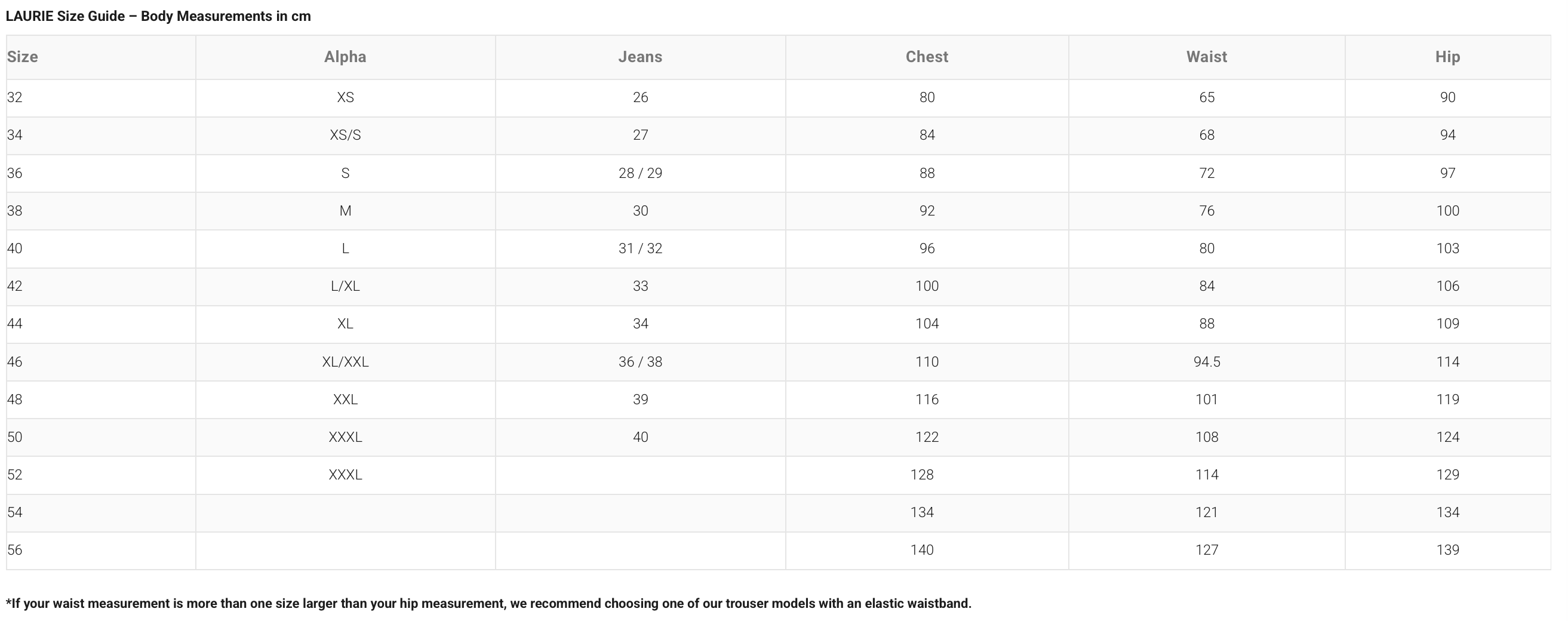Viewport: 1568px width, 621px height.
Task: Click the XL/XXL alpha size cell
Action: 345,362
